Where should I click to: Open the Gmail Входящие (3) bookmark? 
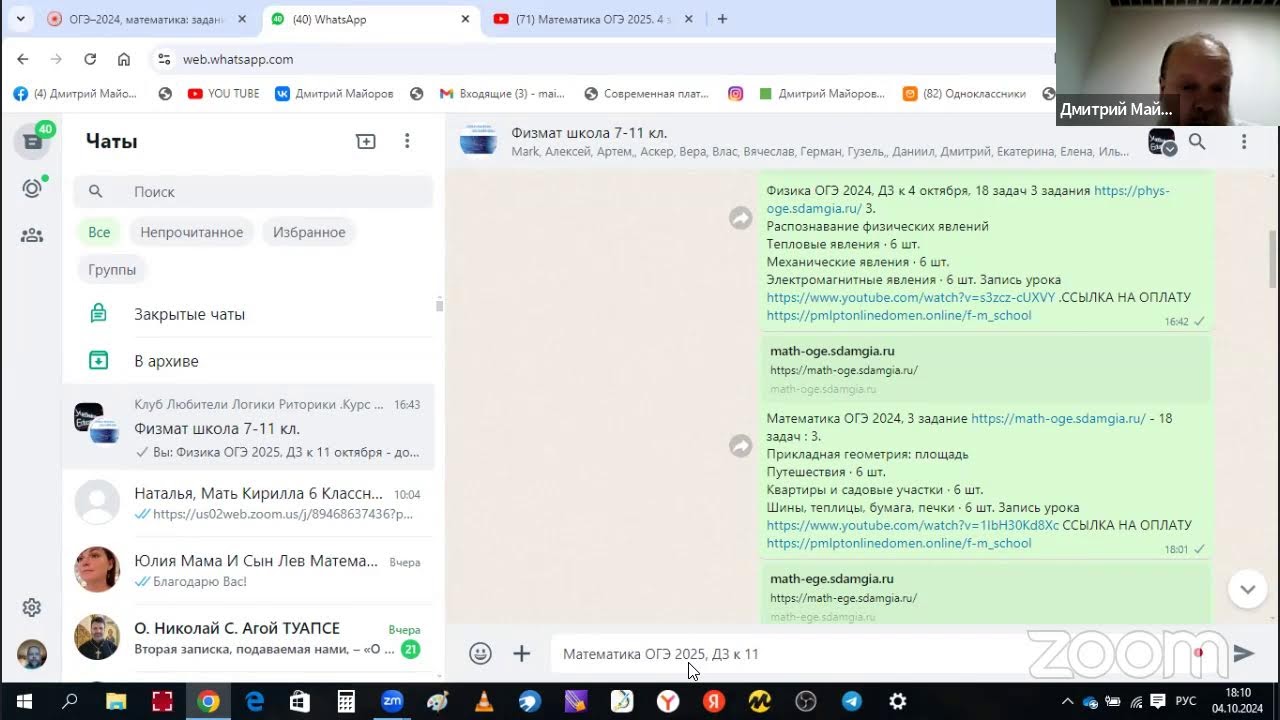coord(502,93)
